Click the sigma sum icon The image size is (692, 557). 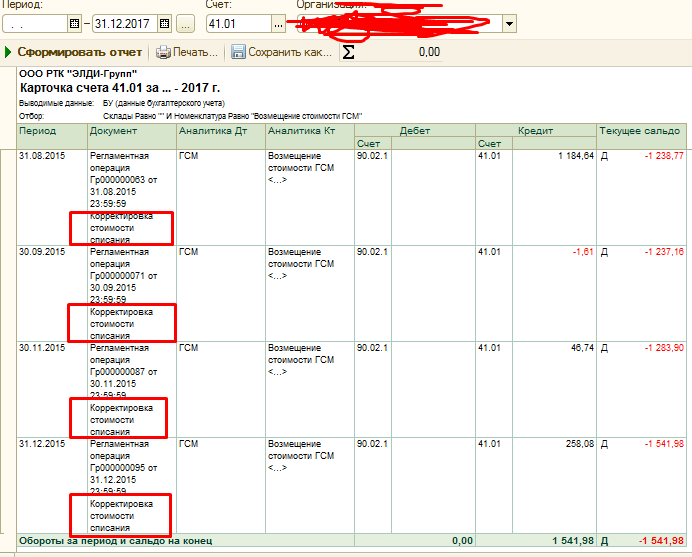348,52
